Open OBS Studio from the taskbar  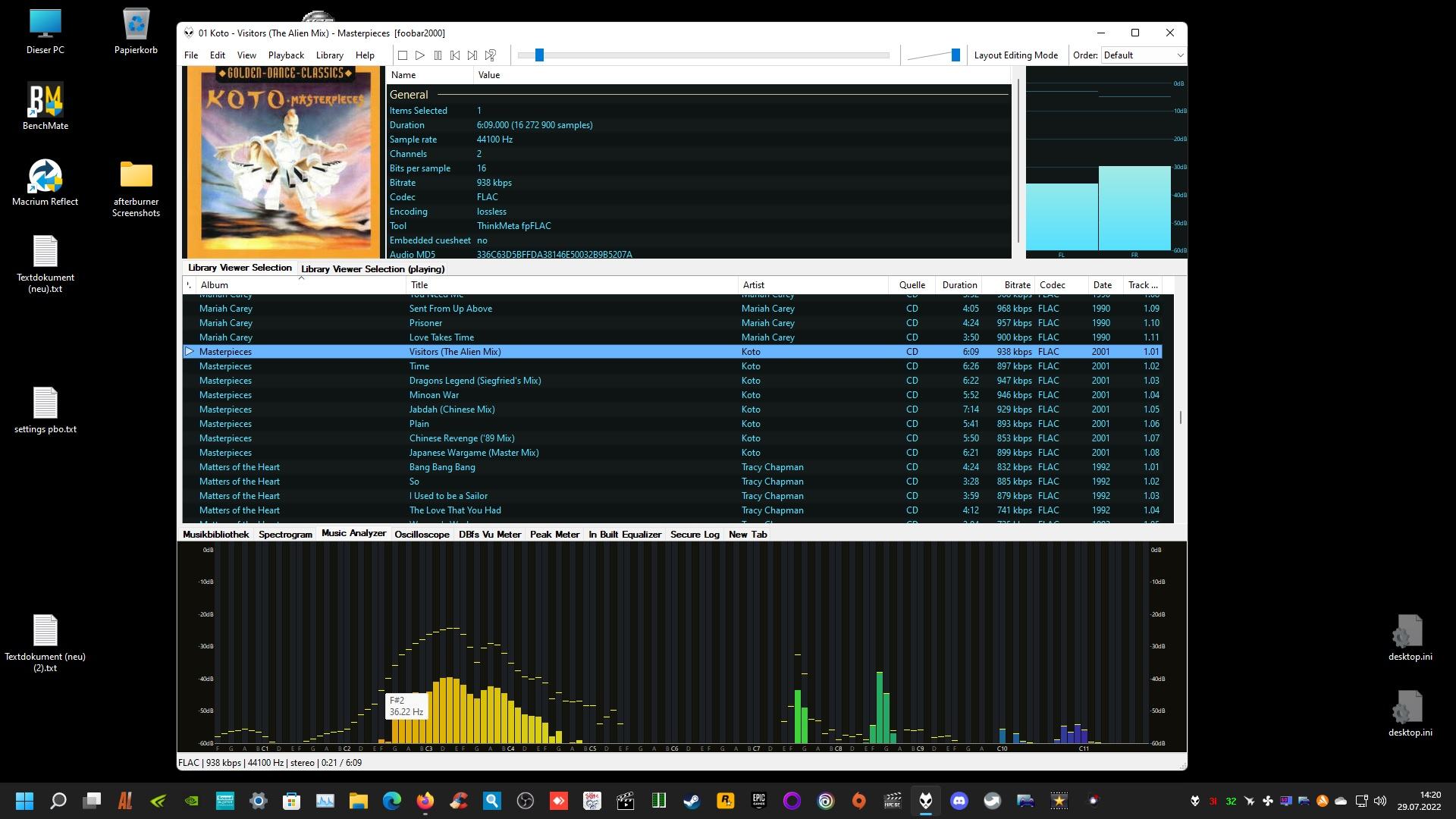pyautogui.click(x=526, y=801)
